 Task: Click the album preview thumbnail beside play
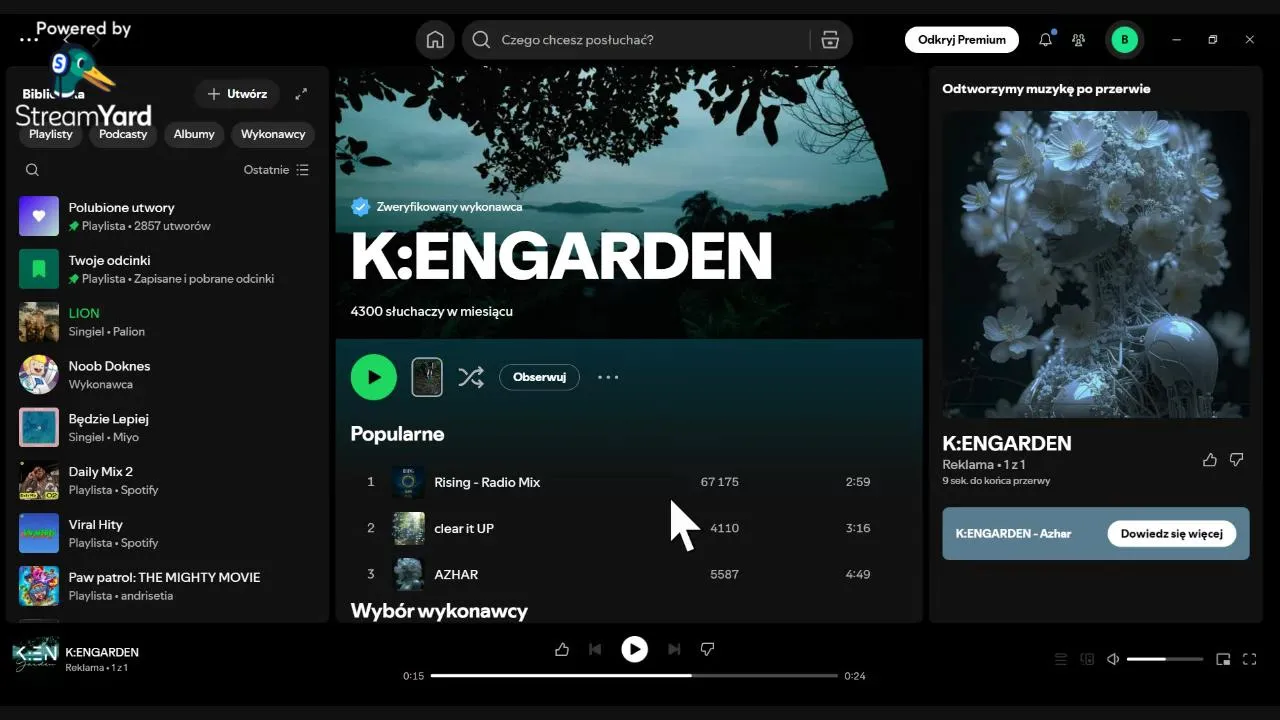(x=427, y=377)
